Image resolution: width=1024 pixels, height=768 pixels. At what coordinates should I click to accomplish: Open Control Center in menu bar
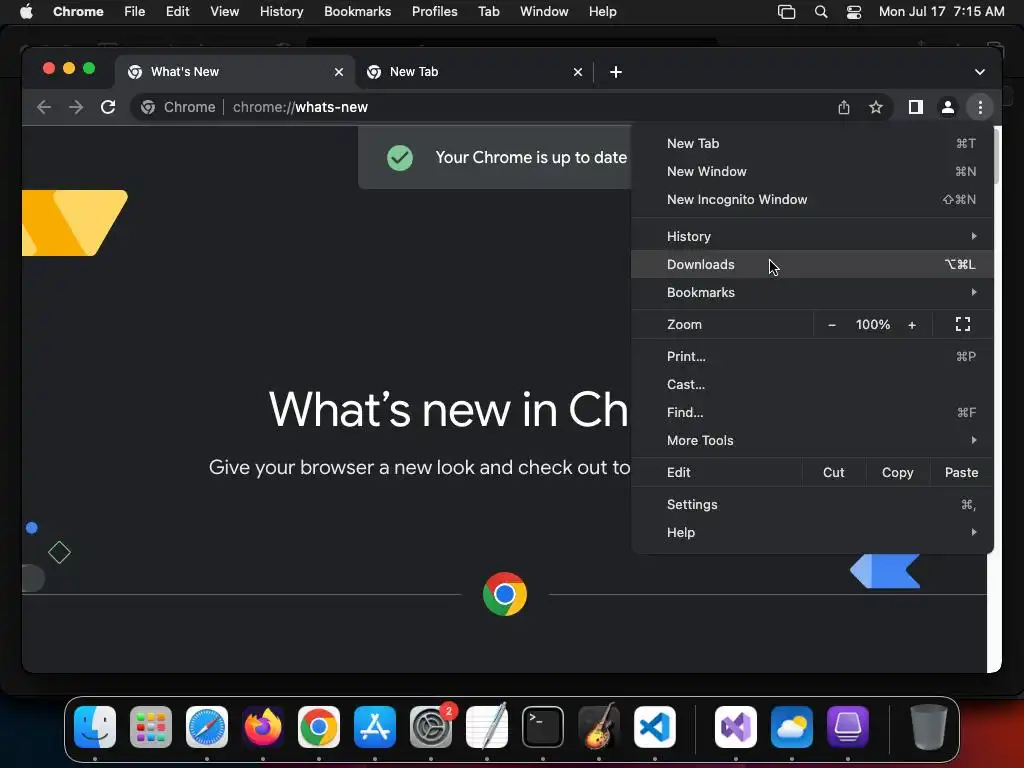coord(854,12)
